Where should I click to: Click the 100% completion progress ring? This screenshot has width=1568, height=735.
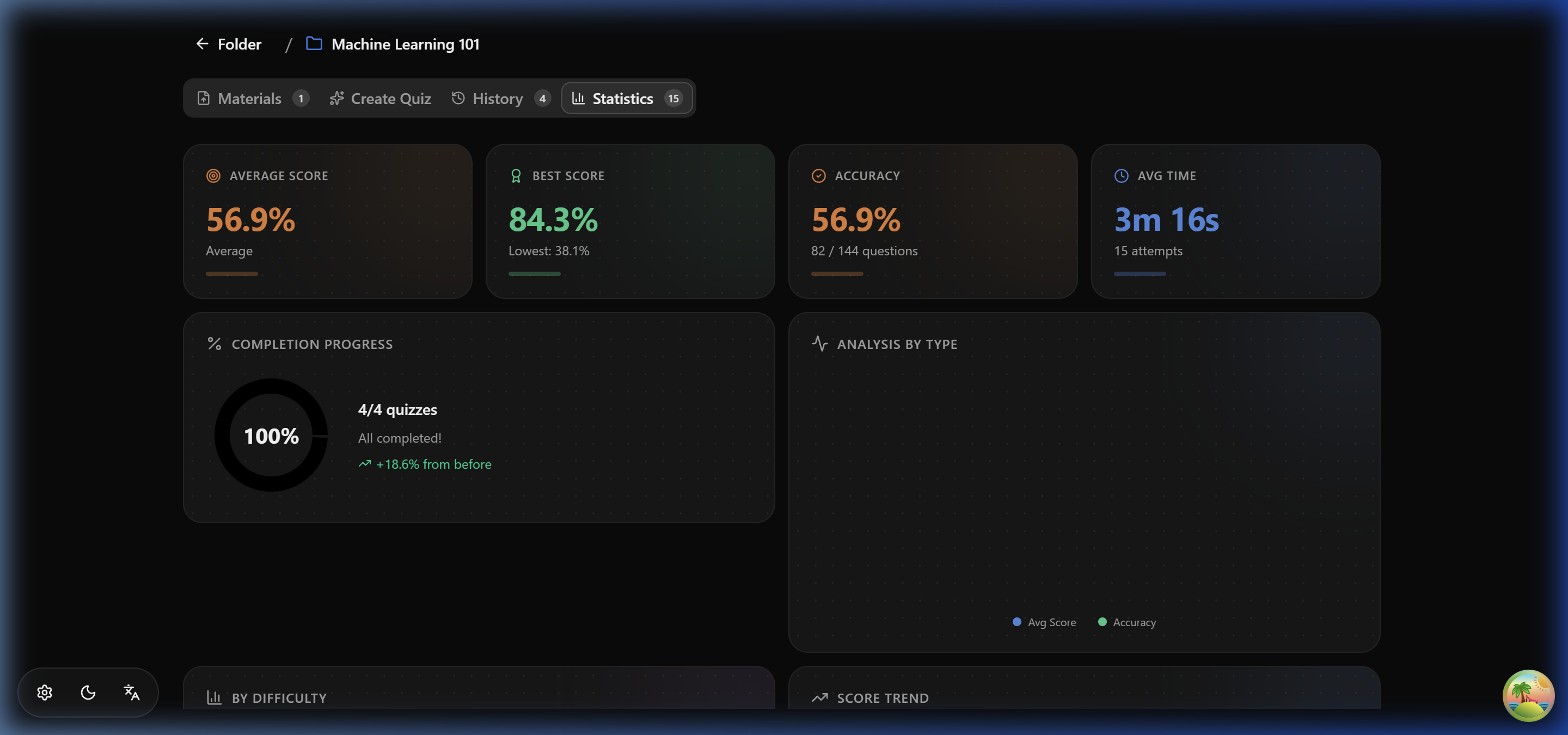(x=272, y=436)
